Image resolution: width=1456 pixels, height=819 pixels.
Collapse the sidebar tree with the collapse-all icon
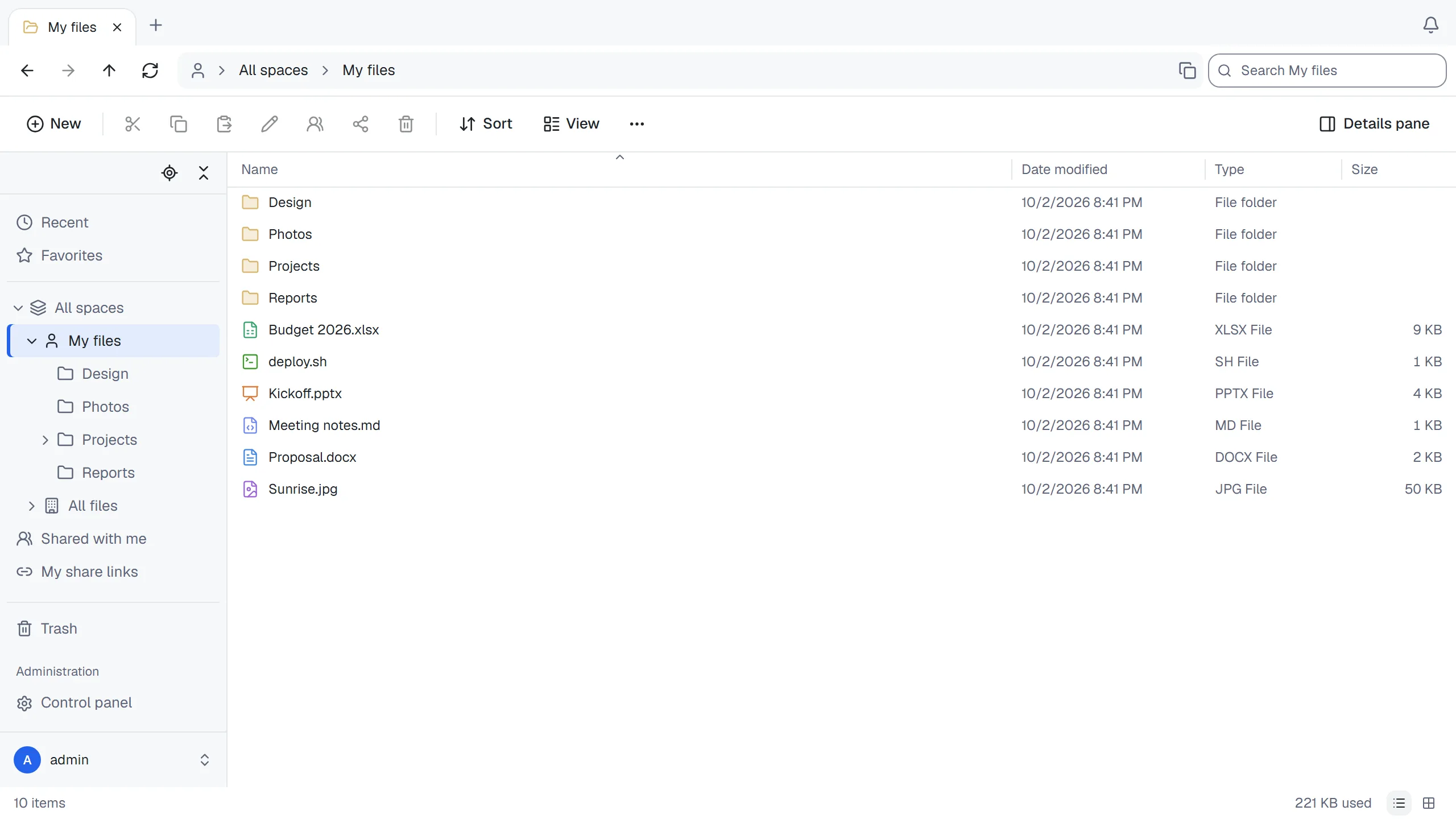coord(204,173)
